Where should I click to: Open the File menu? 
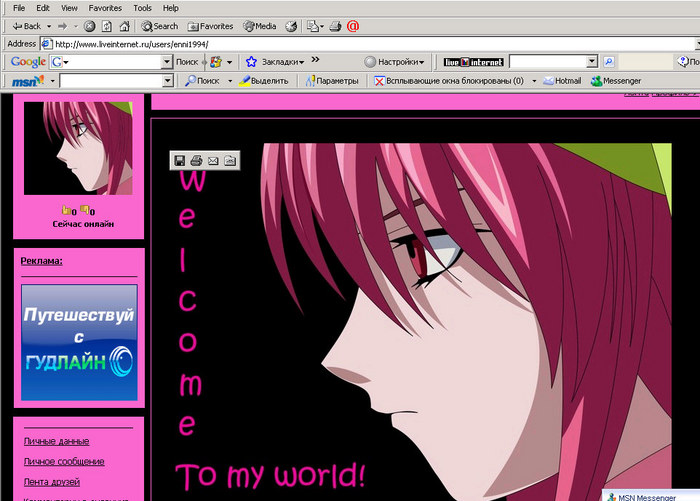pos(19,8)
